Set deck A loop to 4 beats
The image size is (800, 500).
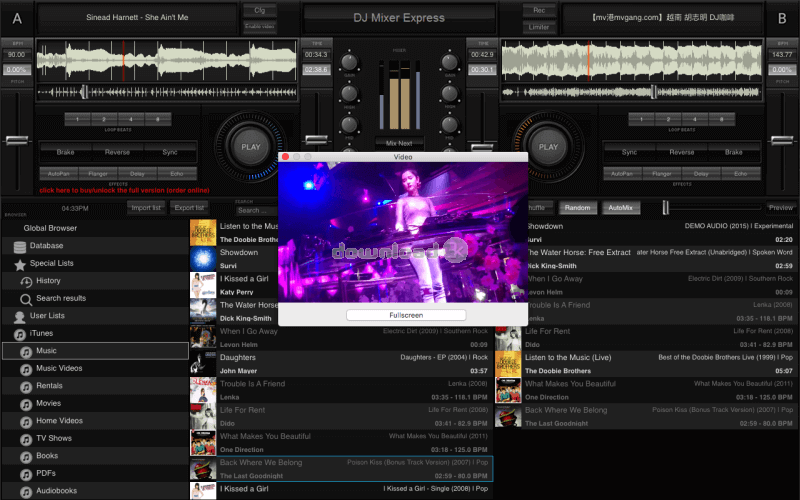coord(131,119)
